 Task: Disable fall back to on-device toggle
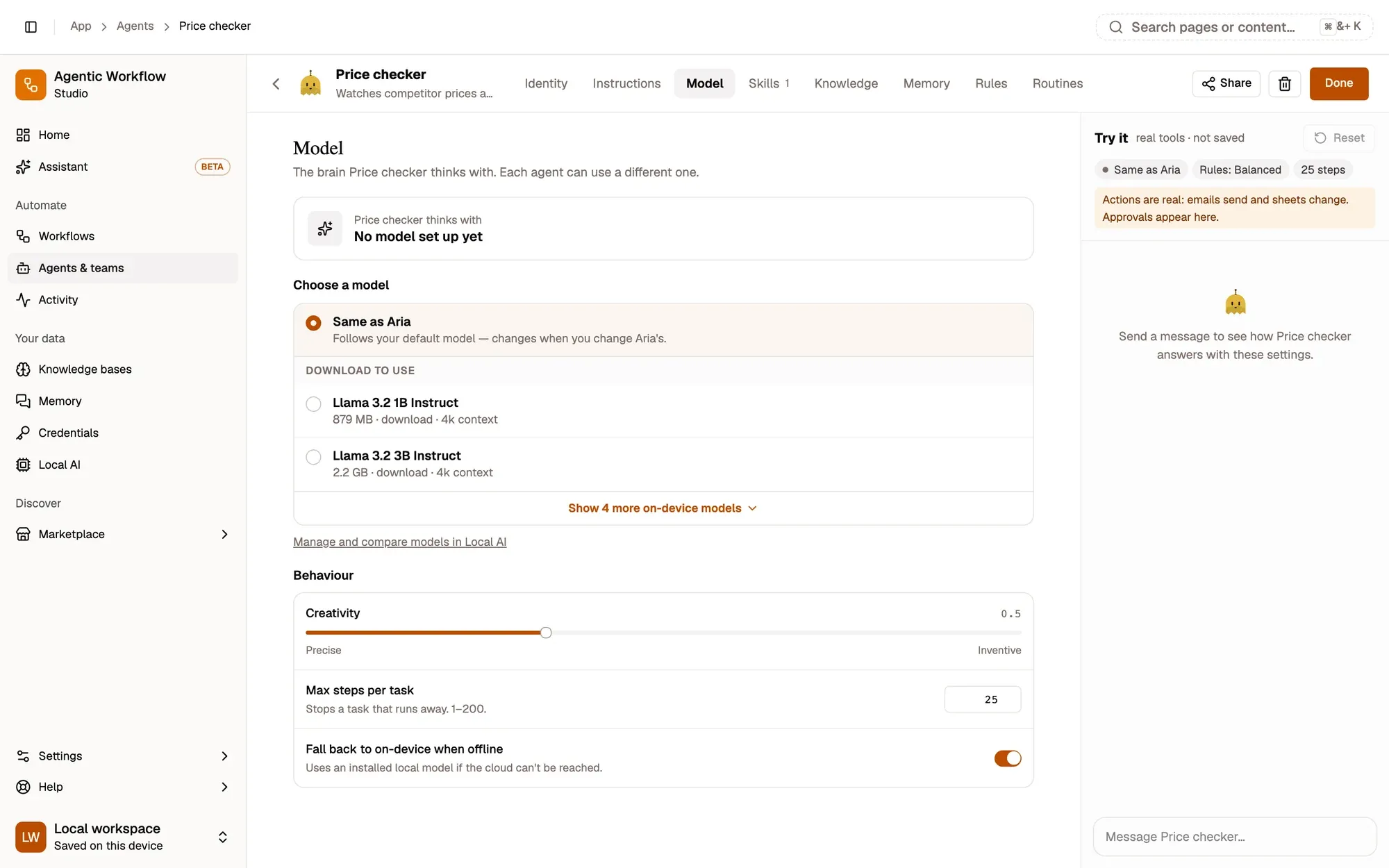click(1007, 758)
